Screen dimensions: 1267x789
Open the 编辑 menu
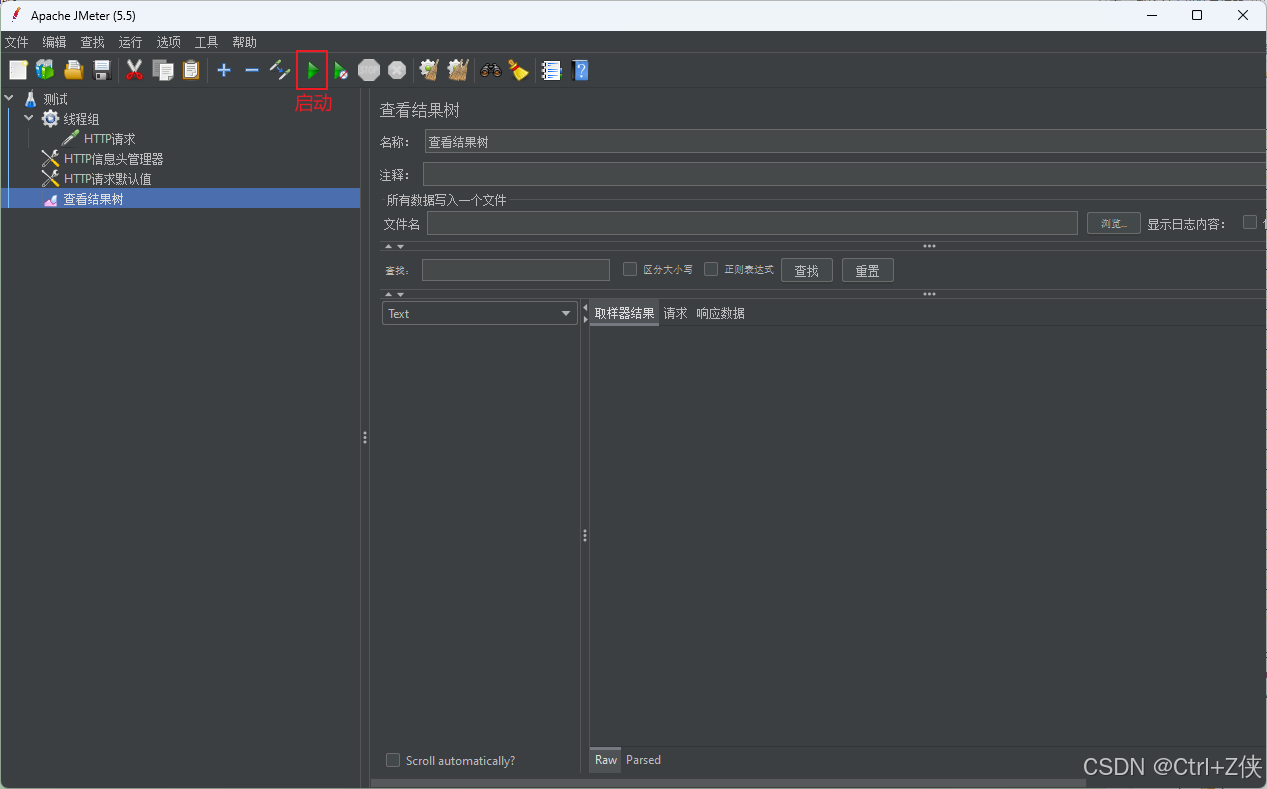pos(54,42)
